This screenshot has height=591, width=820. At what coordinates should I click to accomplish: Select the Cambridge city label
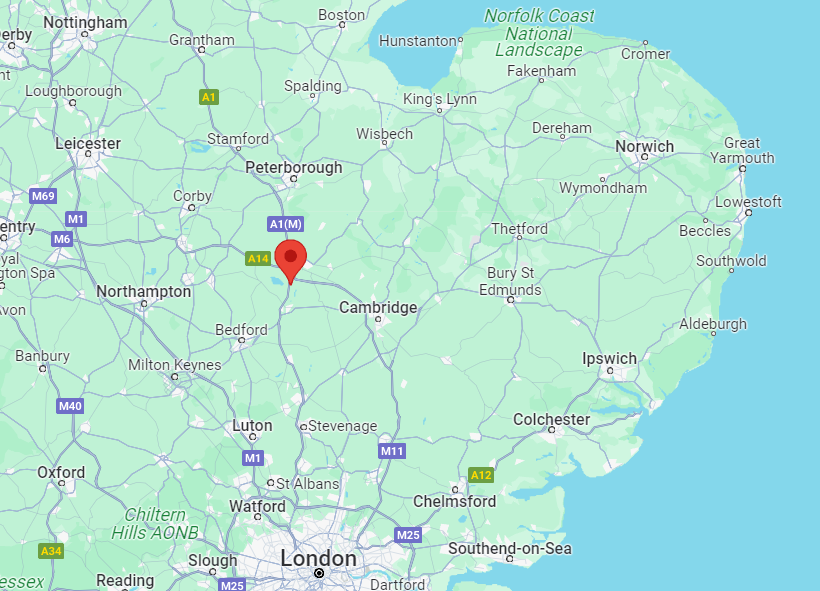point(378,307)
